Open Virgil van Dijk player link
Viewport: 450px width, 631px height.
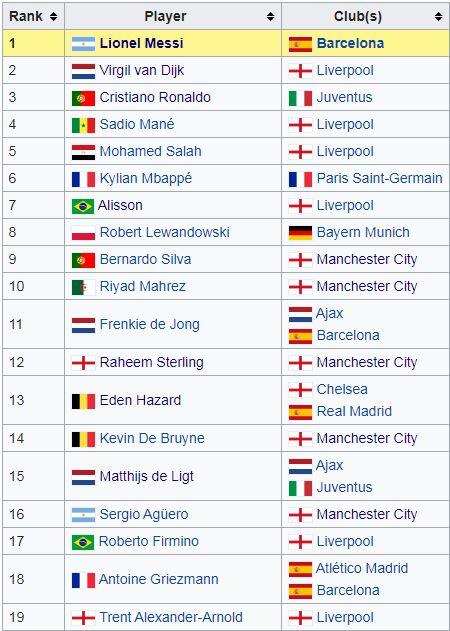click(142, 70)
